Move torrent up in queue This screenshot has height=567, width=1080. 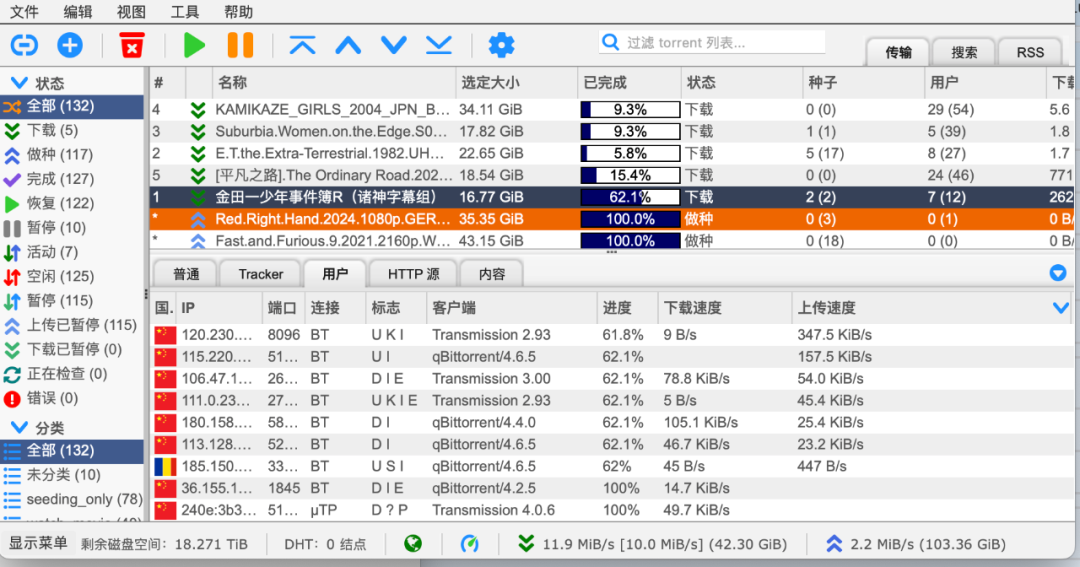pyautogui.click(x=348, y=45)
